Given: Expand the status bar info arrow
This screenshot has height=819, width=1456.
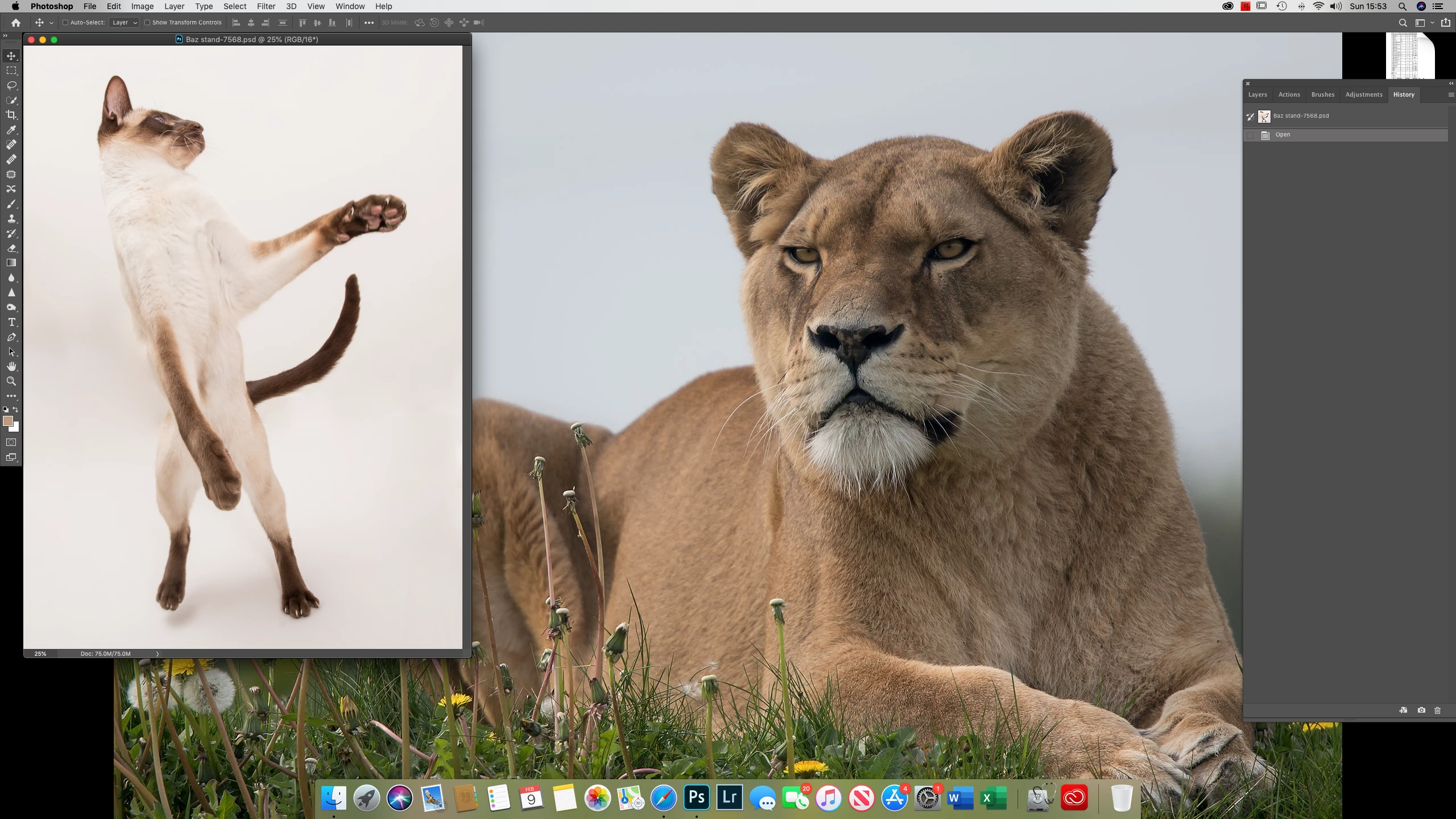Looking at the screenshot, I should 158,654.
